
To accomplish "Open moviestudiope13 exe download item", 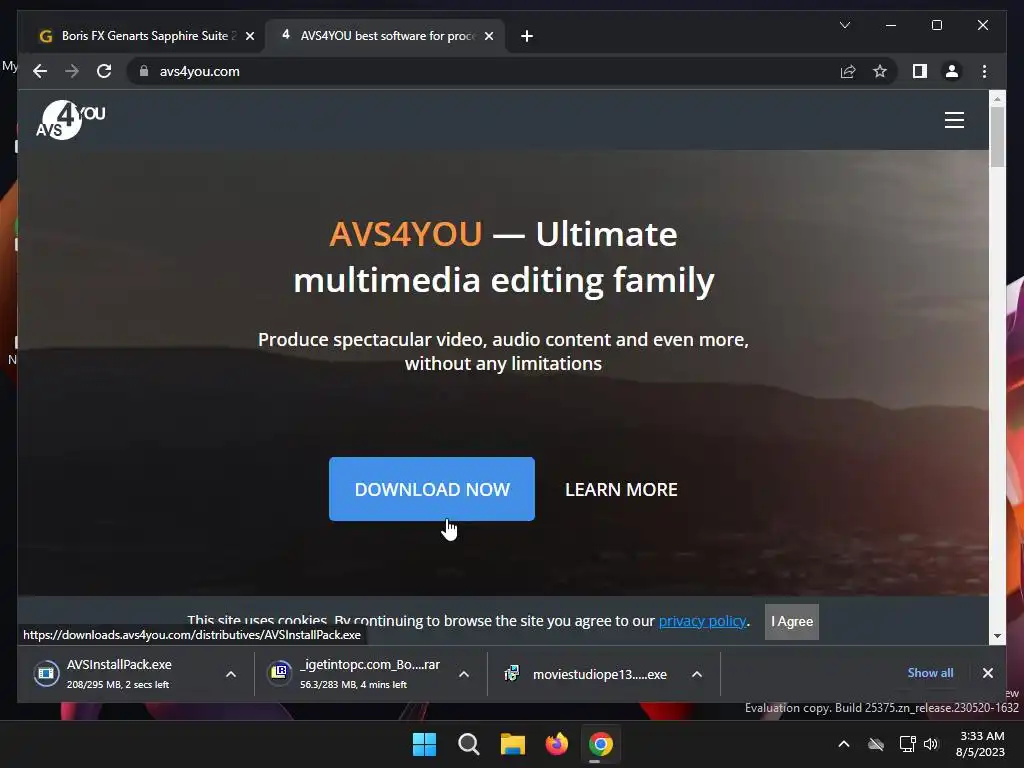I will [588, 673].
